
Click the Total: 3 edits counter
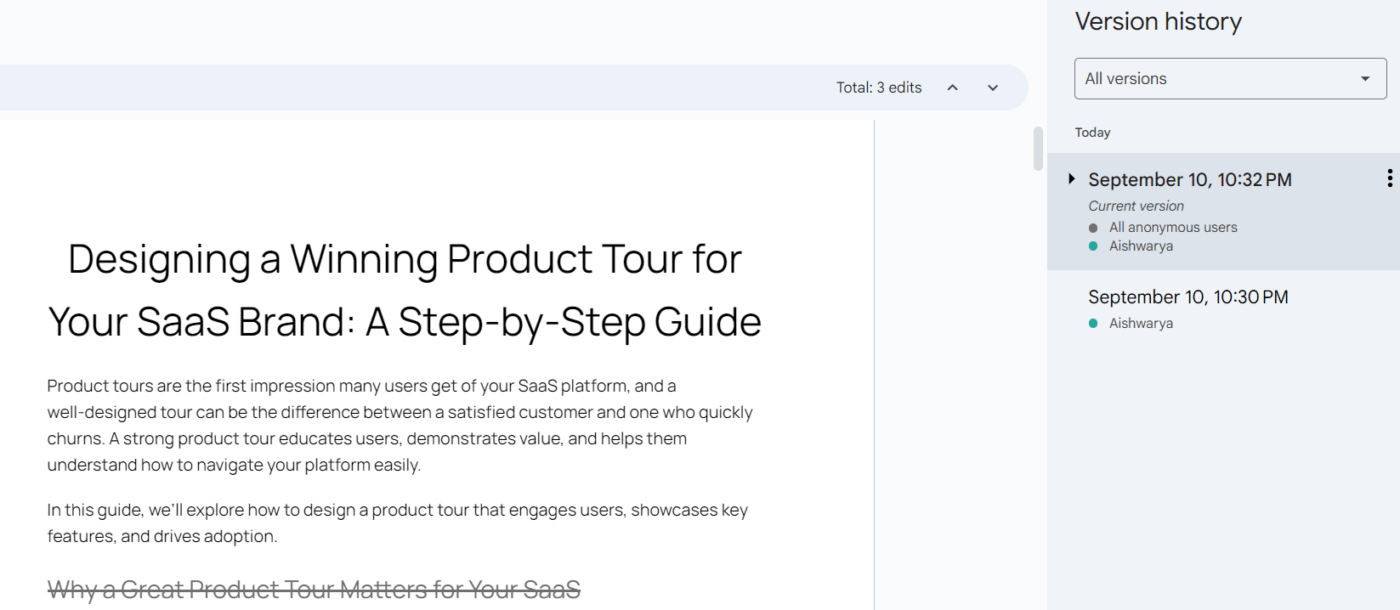point(879,88)
